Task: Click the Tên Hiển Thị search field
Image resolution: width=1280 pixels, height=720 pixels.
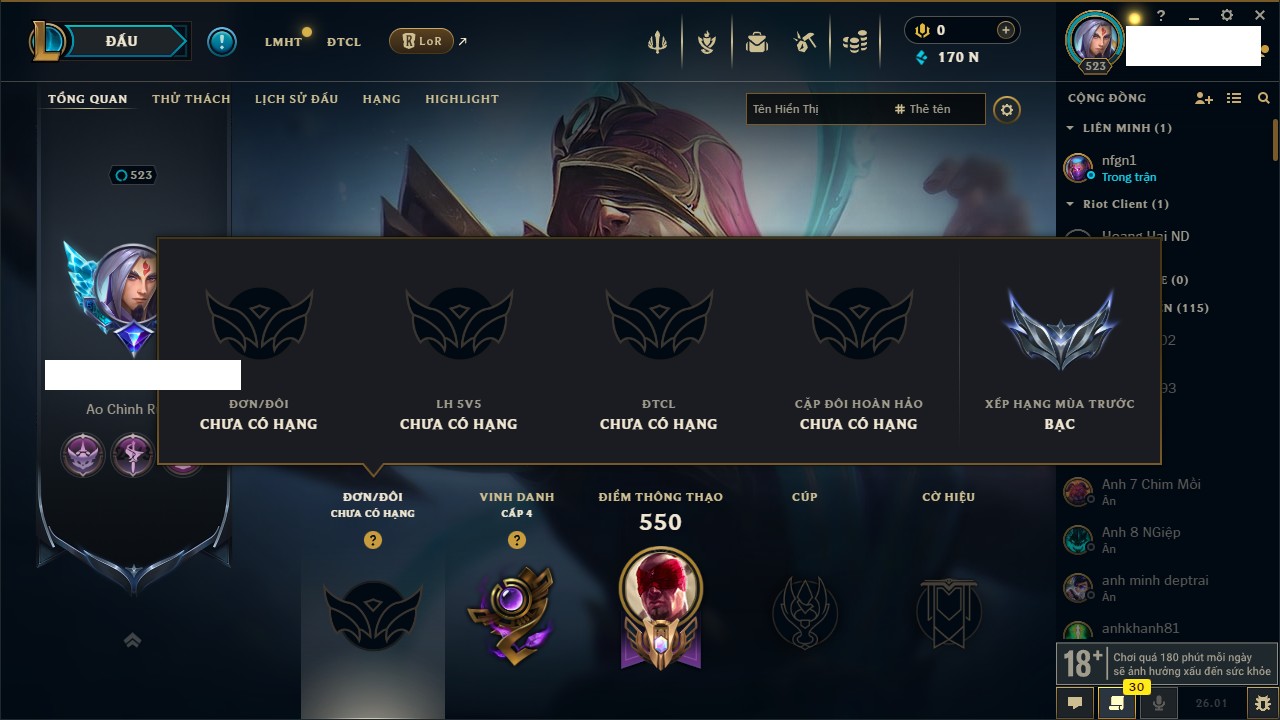Action: click(x=815, y=109)
